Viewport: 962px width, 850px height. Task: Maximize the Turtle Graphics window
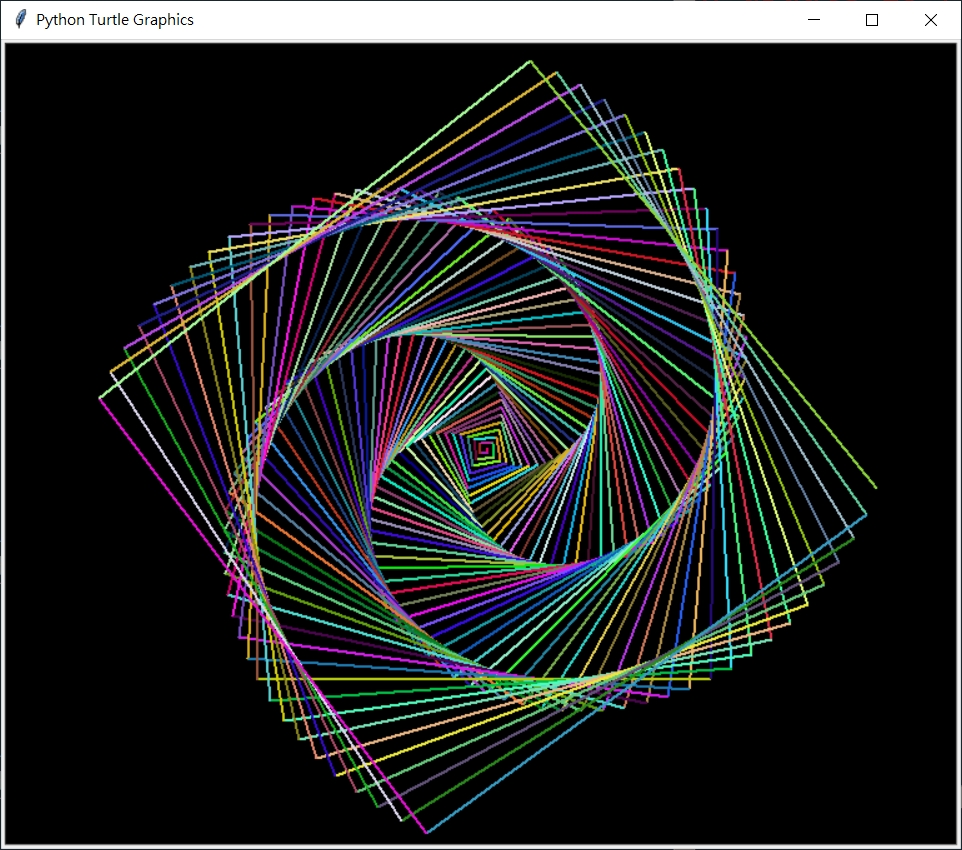pos(871,19)
